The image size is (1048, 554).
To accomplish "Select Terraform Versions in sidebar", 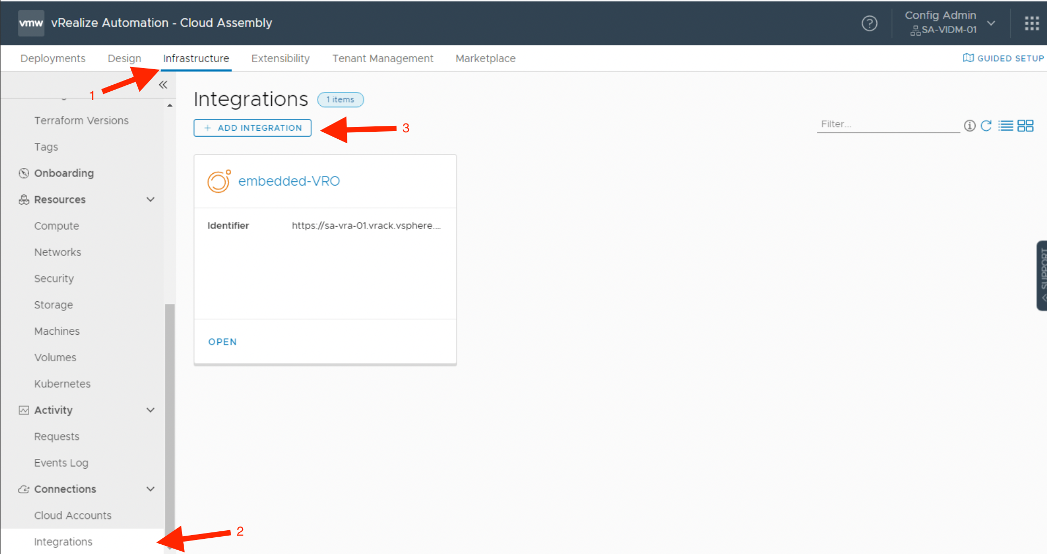I will pyautogui.click(x=82, y=120).
